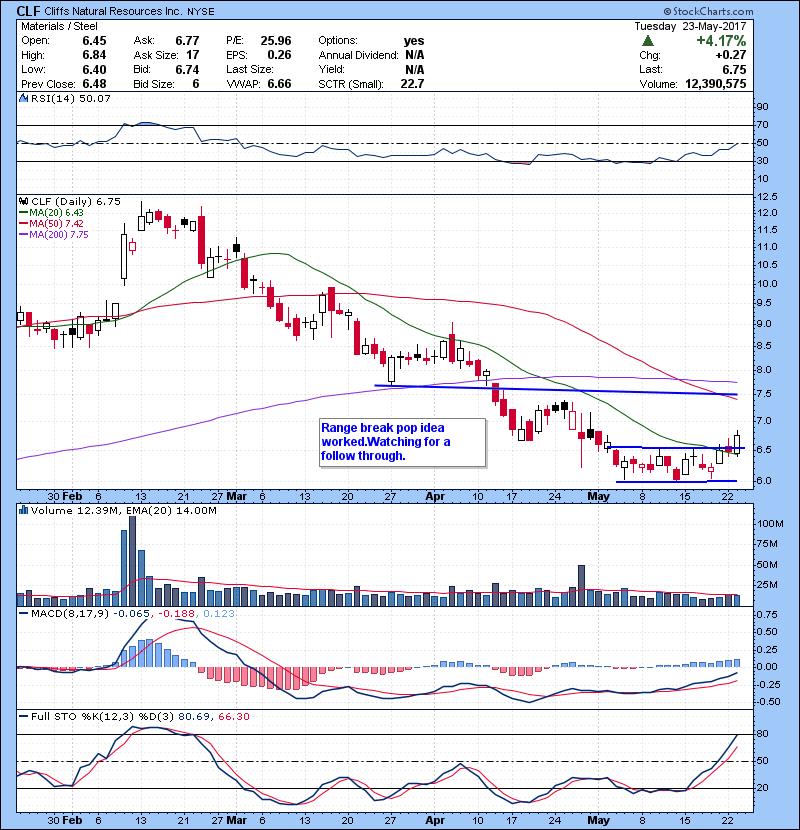Click the Range break pop idea annotation
Viewport: 800px width, 830px height.
click(402, 443)
